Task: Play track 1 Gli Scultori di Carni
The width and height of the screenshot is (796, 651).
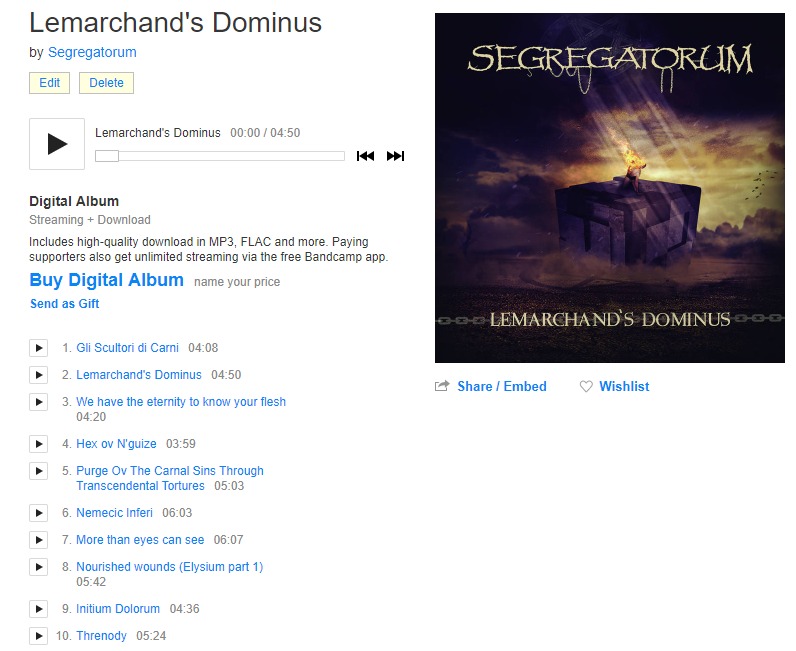Action: [39, 348]
